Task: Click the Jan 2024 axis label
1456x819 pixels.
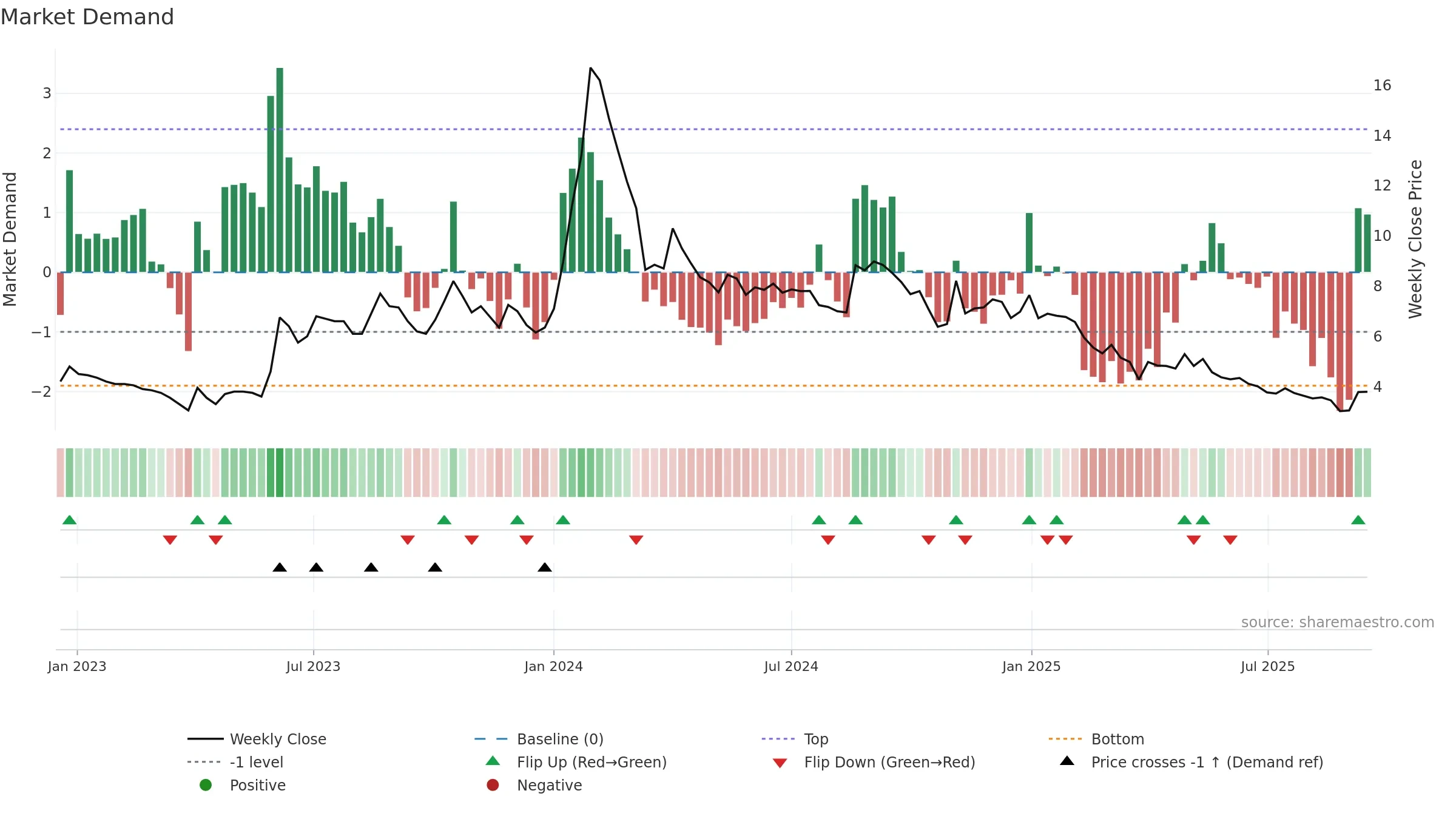Action: [x=553, y=667]
